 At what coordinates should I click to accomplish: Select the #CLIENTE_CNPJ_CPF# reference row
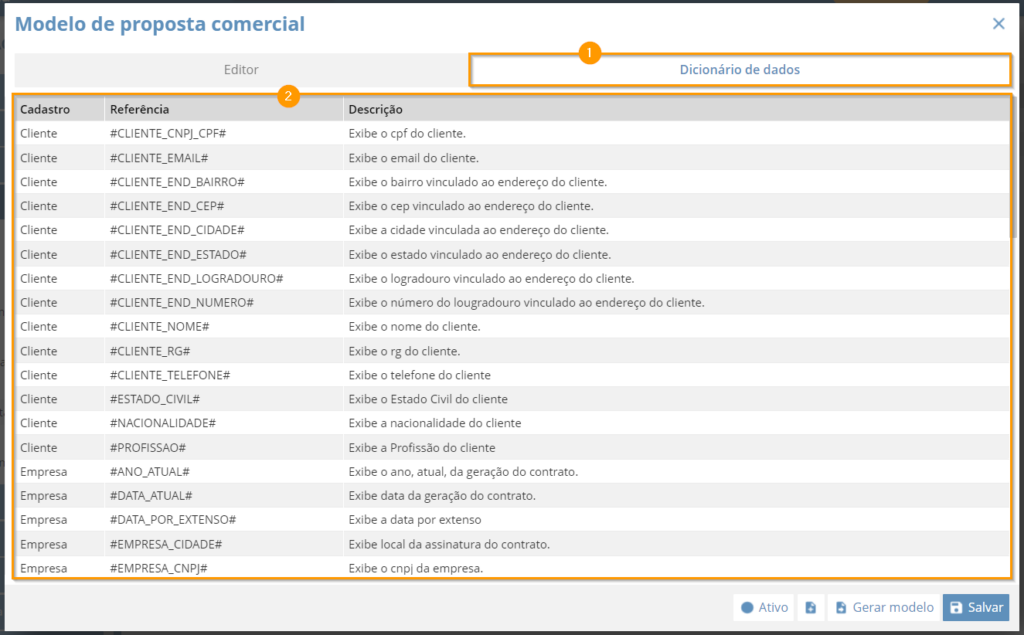512,133
